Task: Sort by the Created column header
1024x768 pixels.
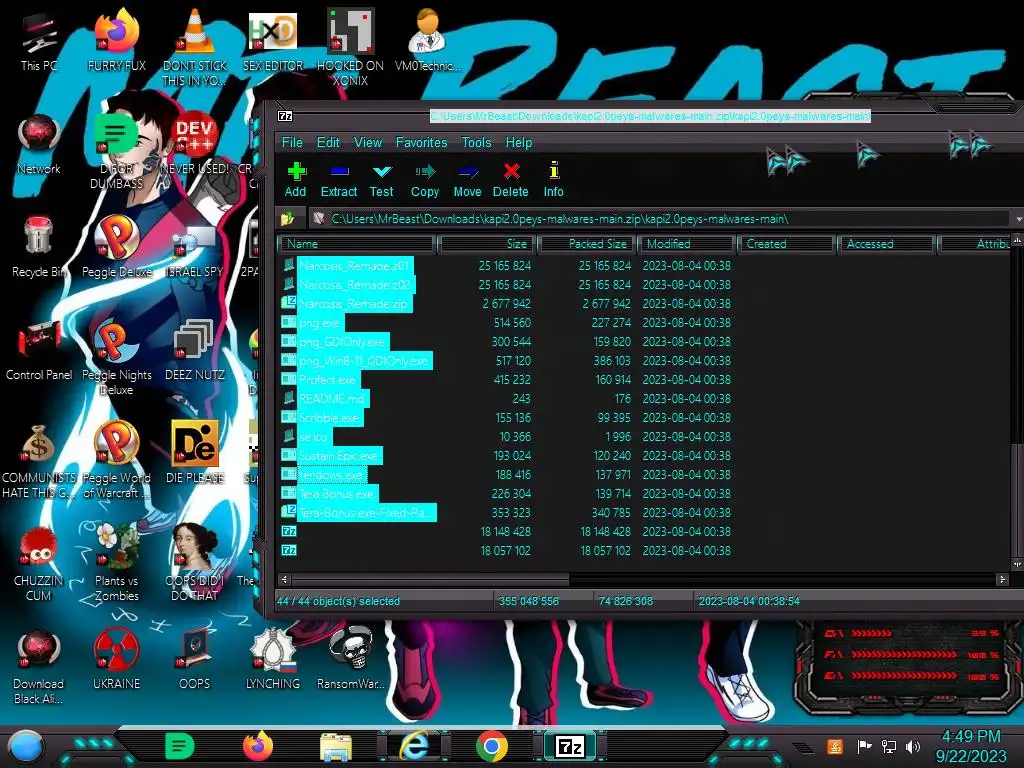Action: 787,244
